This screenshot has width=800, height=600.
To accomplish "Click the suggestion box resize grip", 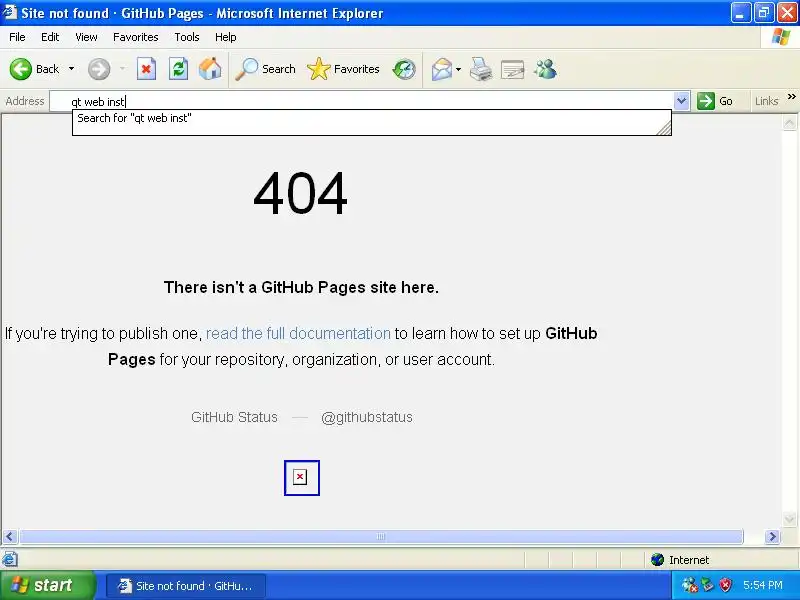I will coord(664,128).
